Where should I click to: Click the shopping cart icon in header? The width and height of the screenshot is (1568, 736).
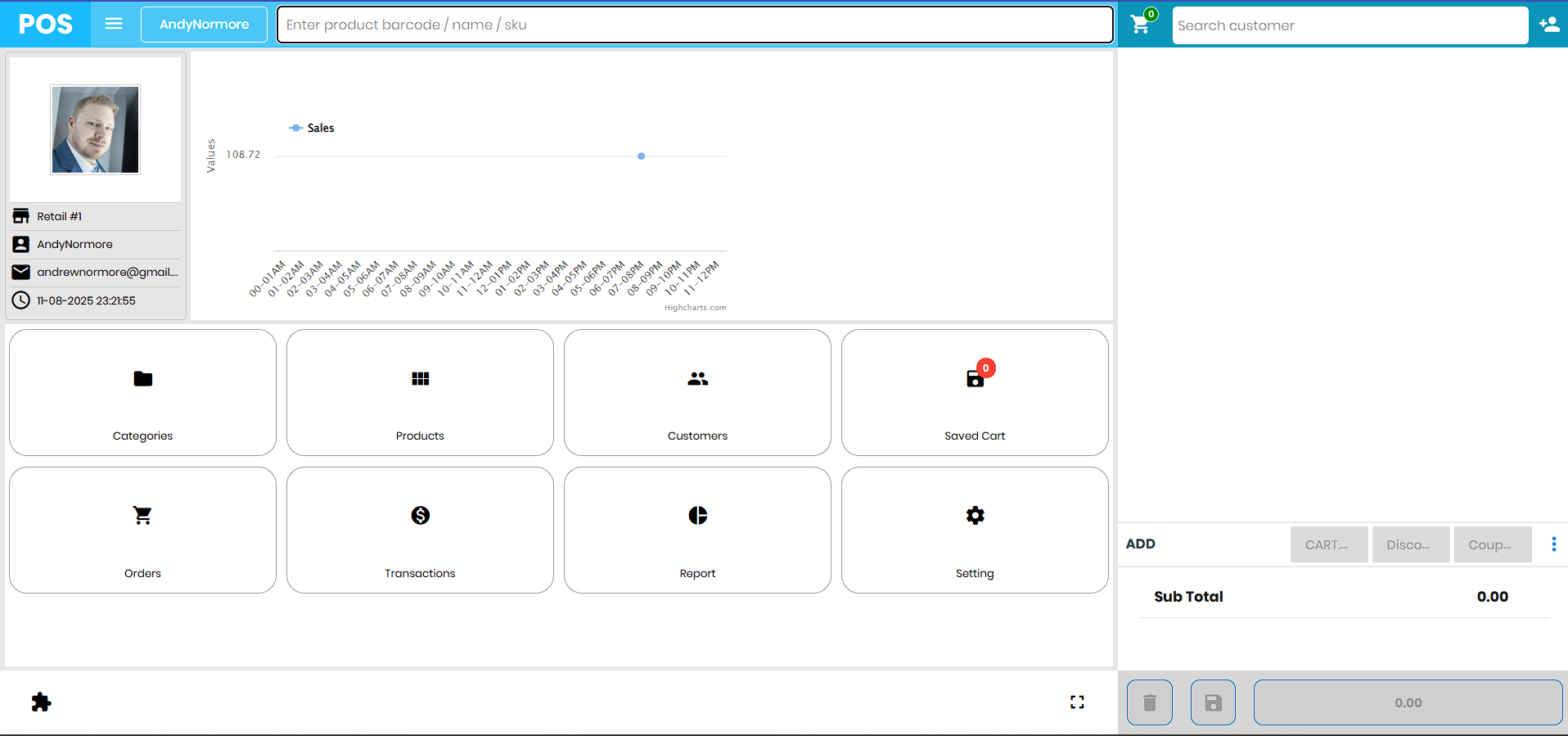(1140, 25)
